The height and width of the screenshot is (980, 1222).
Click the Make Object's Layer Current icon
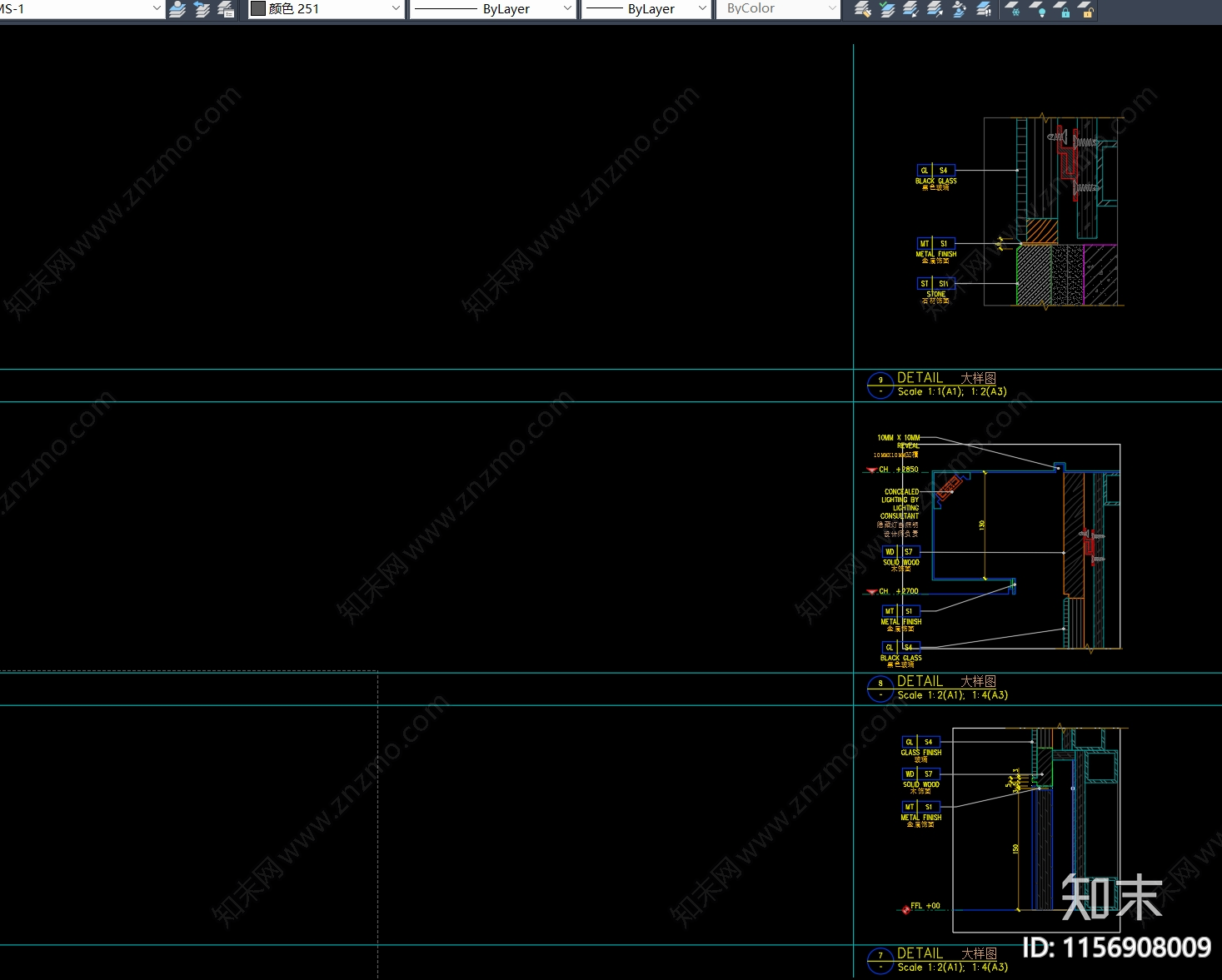177,9
